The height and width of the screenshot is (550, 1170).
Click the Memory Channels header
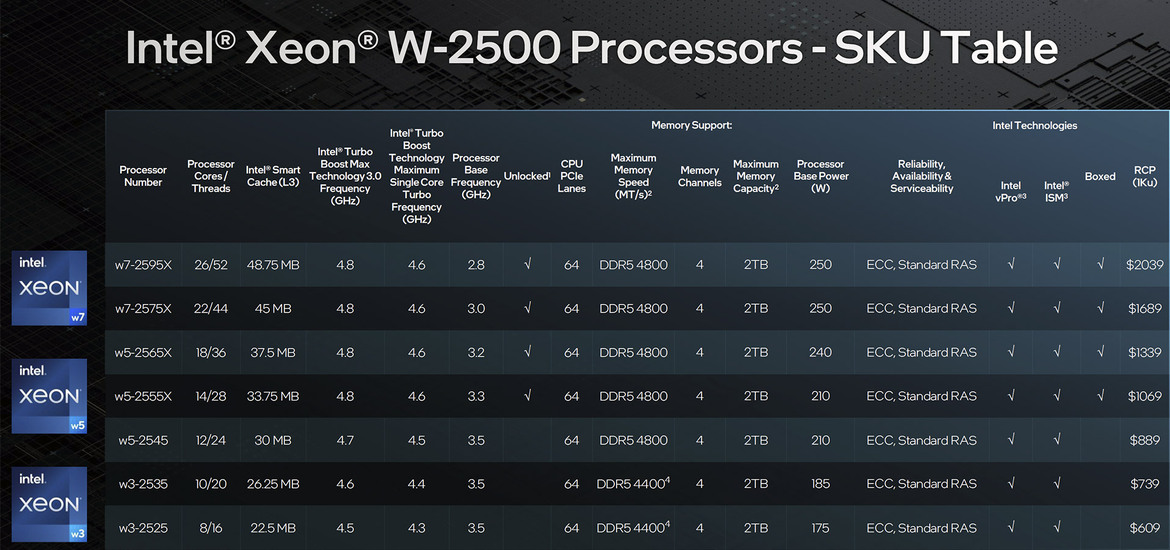(699, 176)
